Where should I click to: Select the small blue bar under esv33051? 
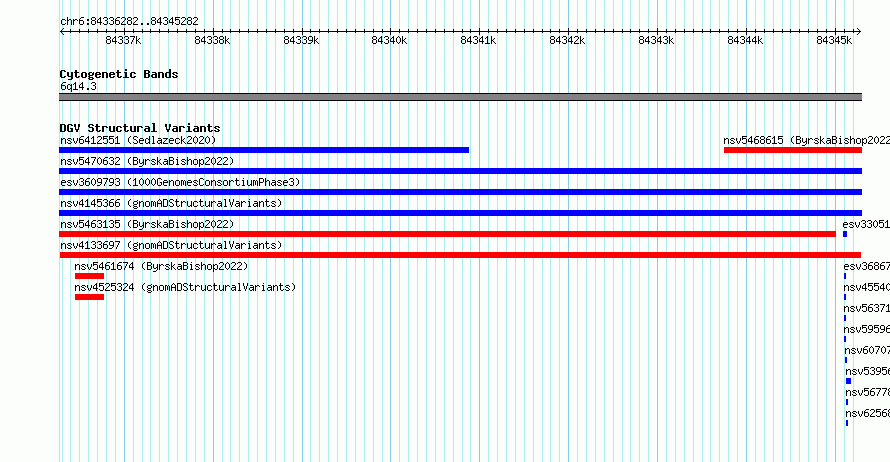tap(845, 234)
